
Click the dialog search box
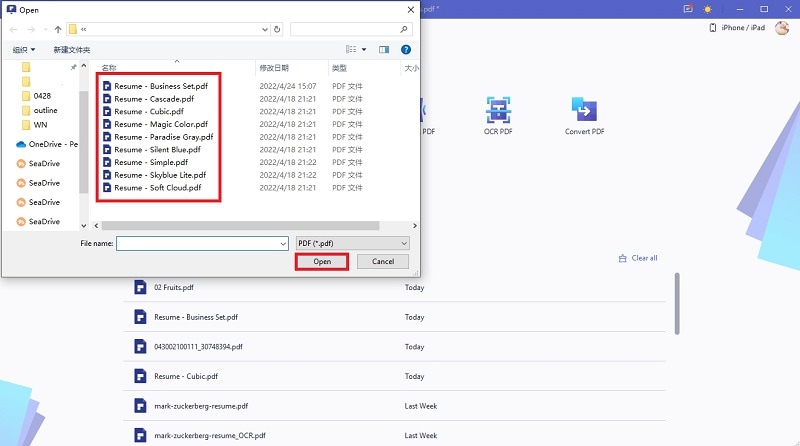pyautogui.click(x=351, y=30)
